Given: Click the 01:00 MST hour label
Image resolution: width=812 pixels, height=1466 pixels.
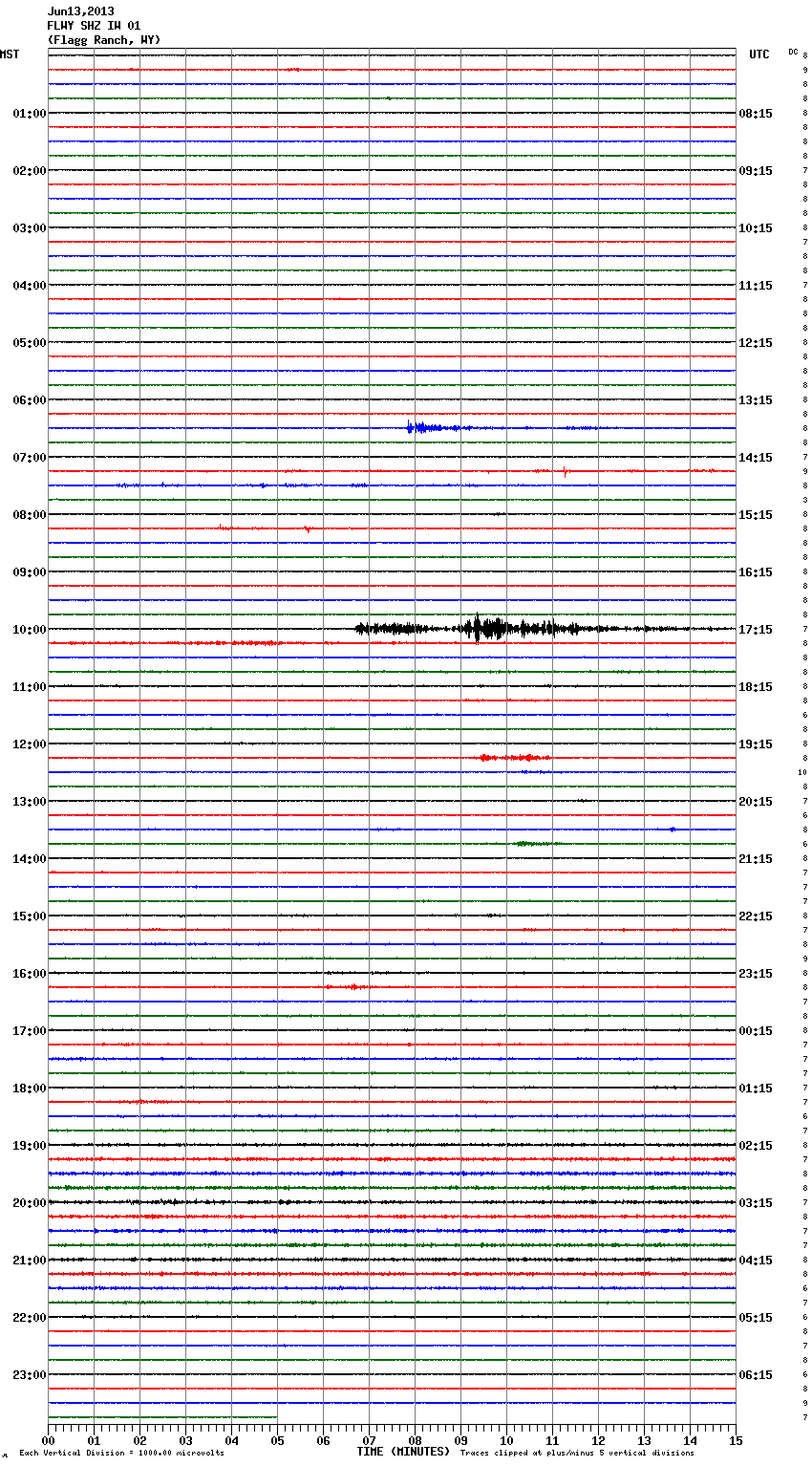Looking at the screenshot, I should point(29,114).
